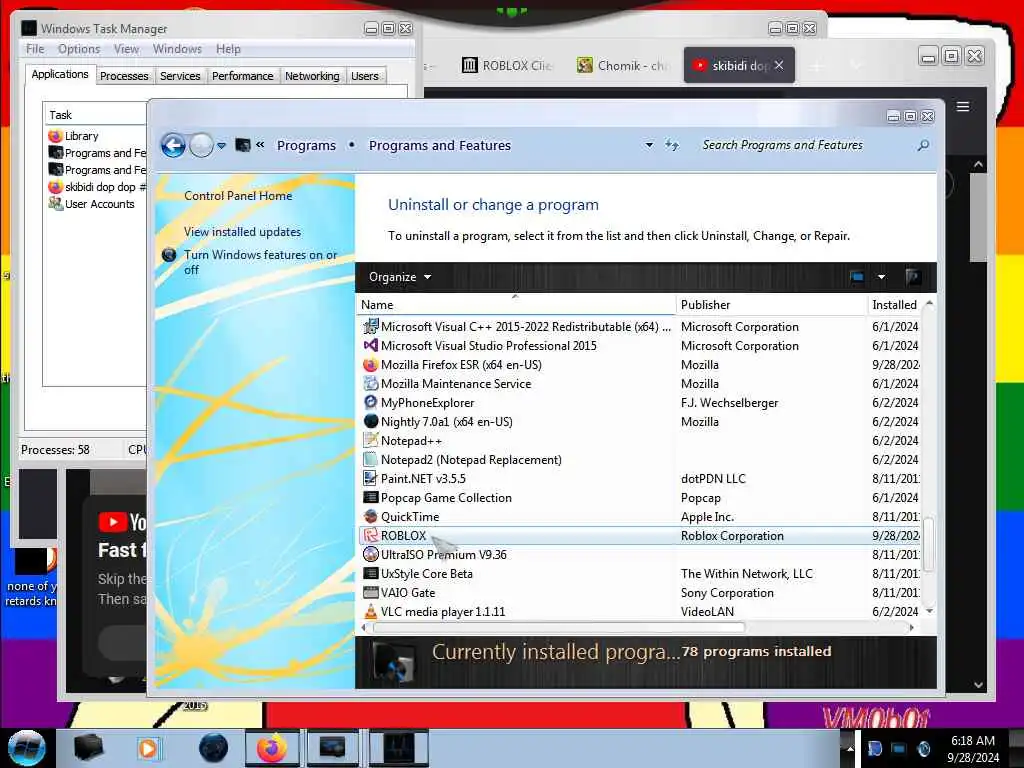Open recent pages dropdown beside navigation arrows
Screen dimensions: 1024x768
pyautogui.click(x=221, y=145)
